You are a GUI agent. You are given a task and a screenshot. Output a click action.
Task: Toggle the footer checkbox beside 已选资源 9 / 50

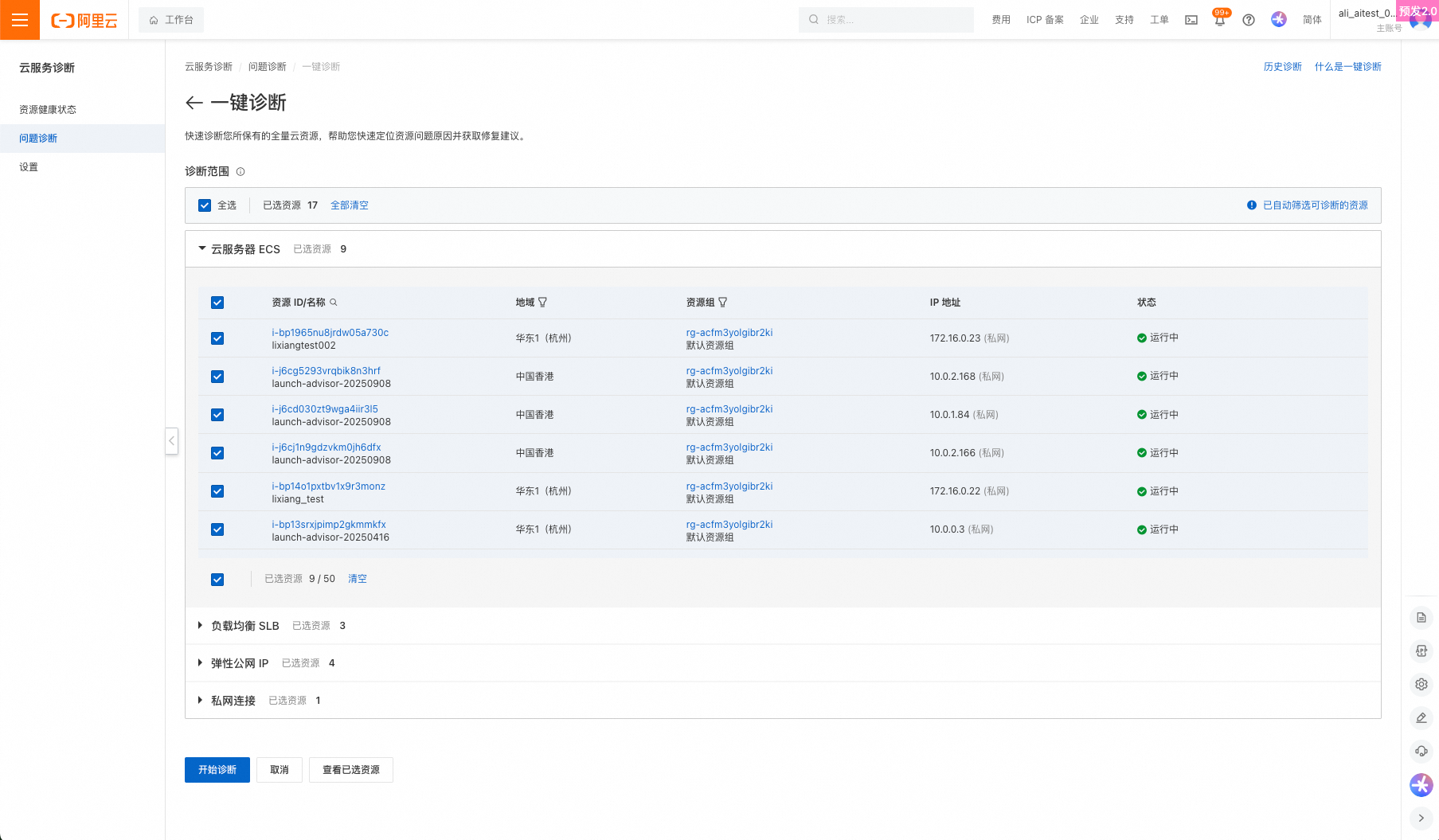(217, 580)
